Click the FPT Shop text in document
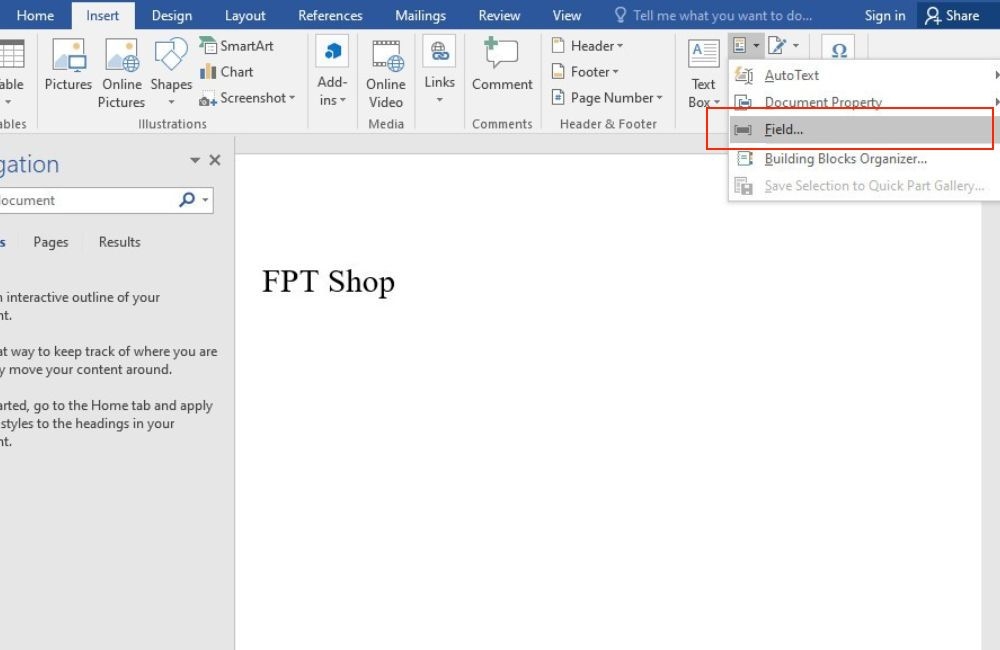The image size is (1000, 650). (x=328, y=281)
